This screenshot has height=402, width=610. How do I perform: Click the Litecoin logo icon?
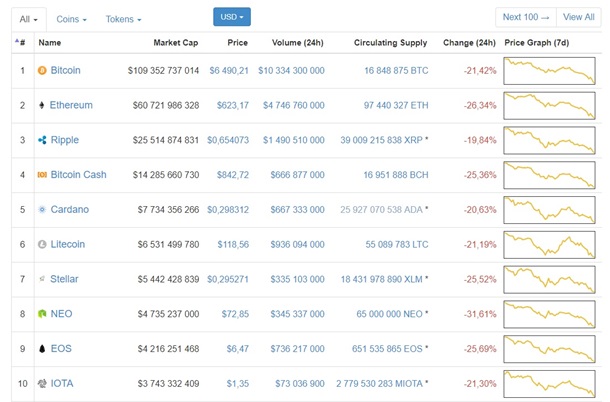(x=42, y=244)
